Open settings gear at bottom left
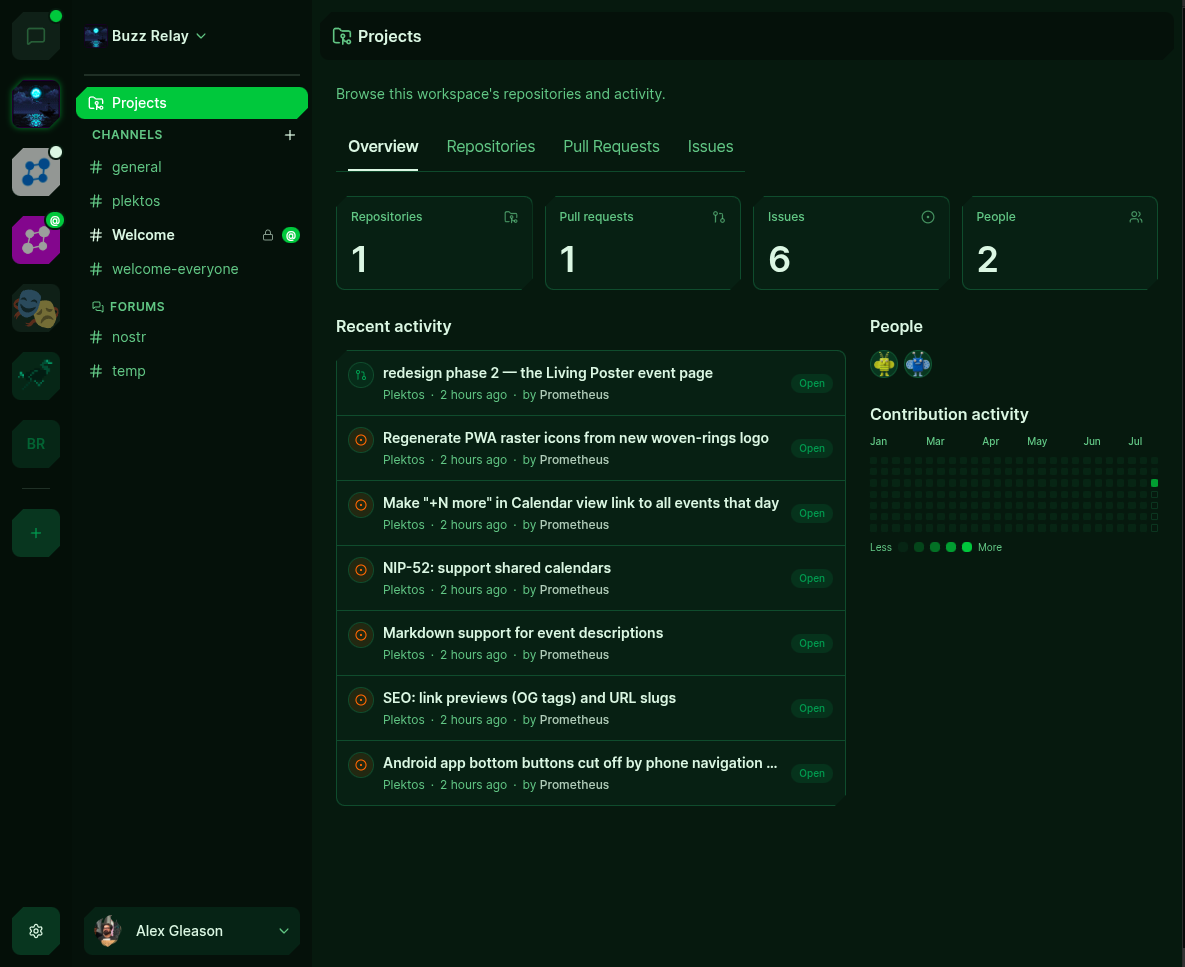This screenshot has width=1185, height=967. pos(36,931)
